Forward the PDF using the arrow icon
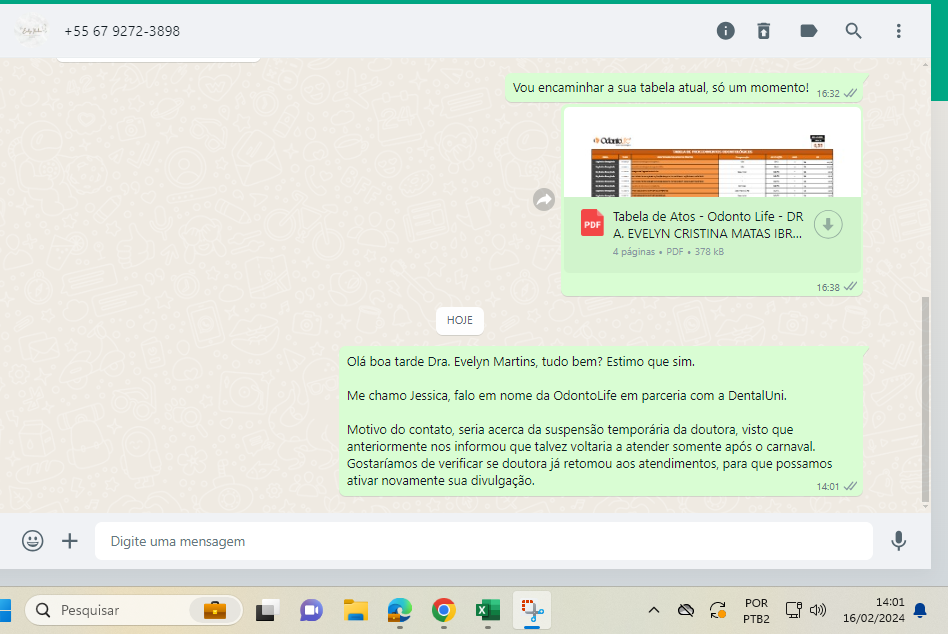 tap(544, 200)
